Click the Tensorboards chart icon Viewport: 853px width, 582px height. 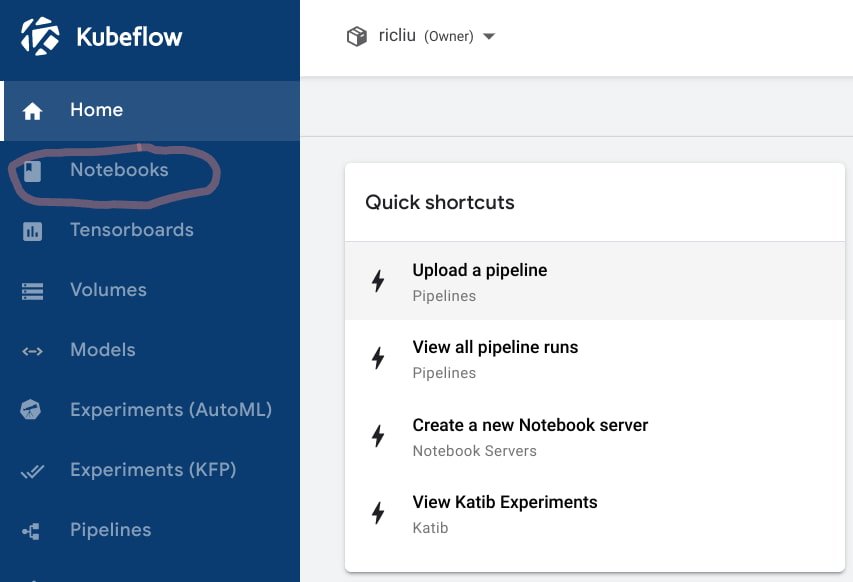32,231
